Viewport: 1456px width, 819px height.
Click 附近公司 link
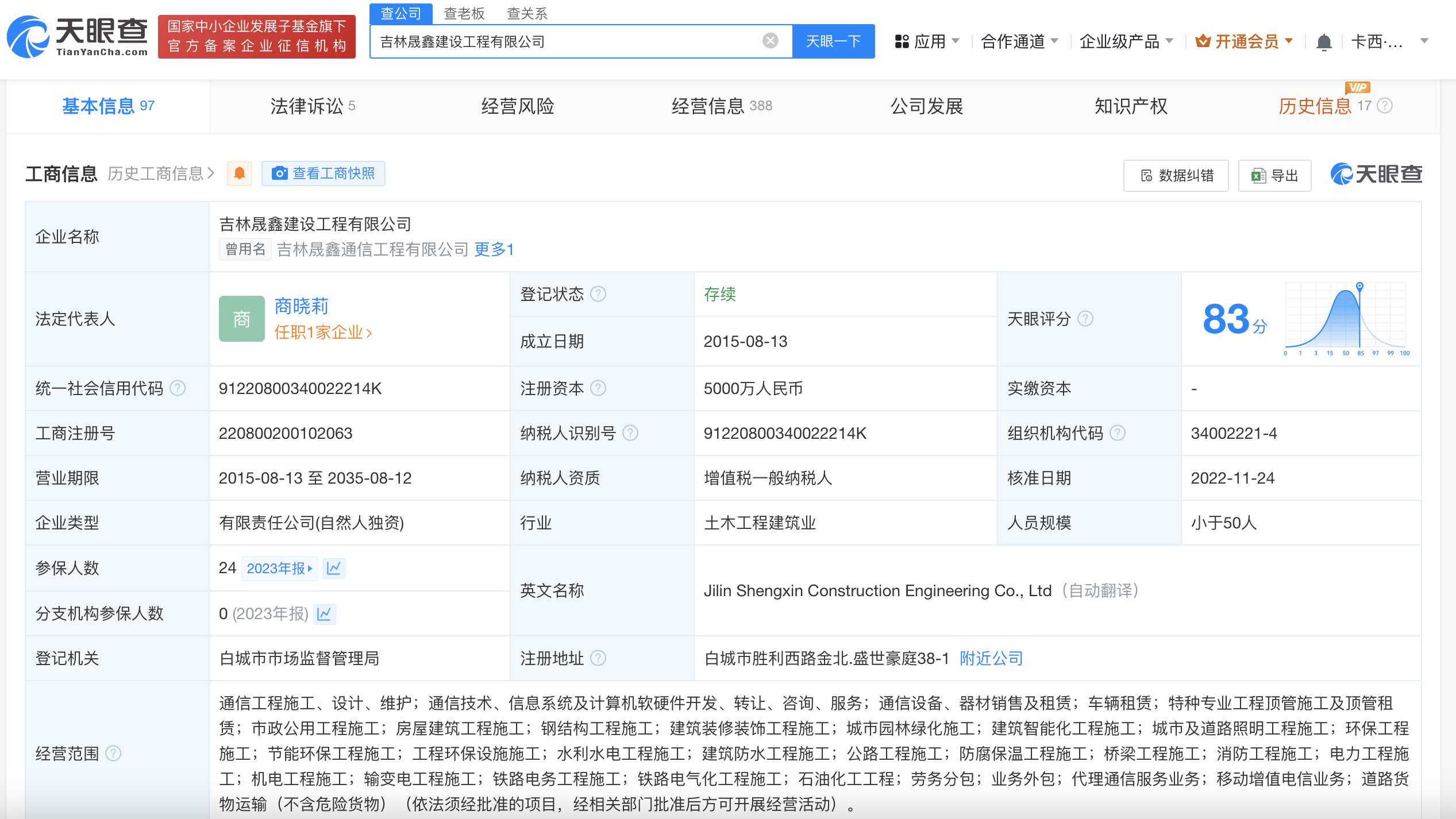[992, 658]
